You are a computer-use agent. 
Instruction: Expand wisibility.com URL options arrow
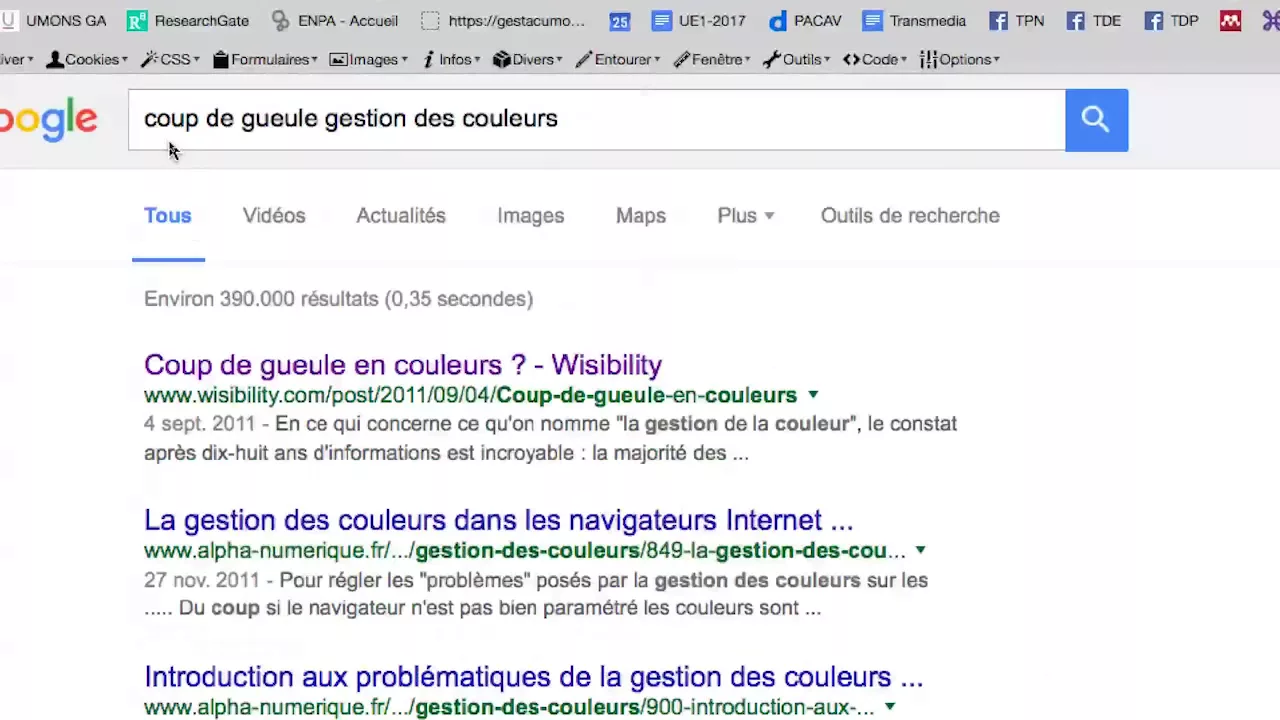(813, 395)
